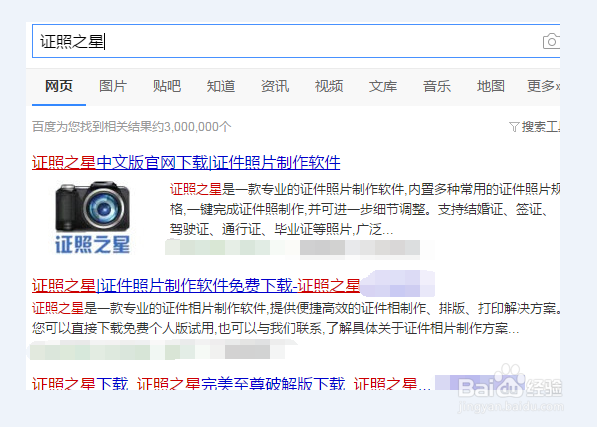Screen dimensions: 597x427
Task: Click first result description starting 证照之星是一款专业的证件照片
Action: (x=365, y=209)
